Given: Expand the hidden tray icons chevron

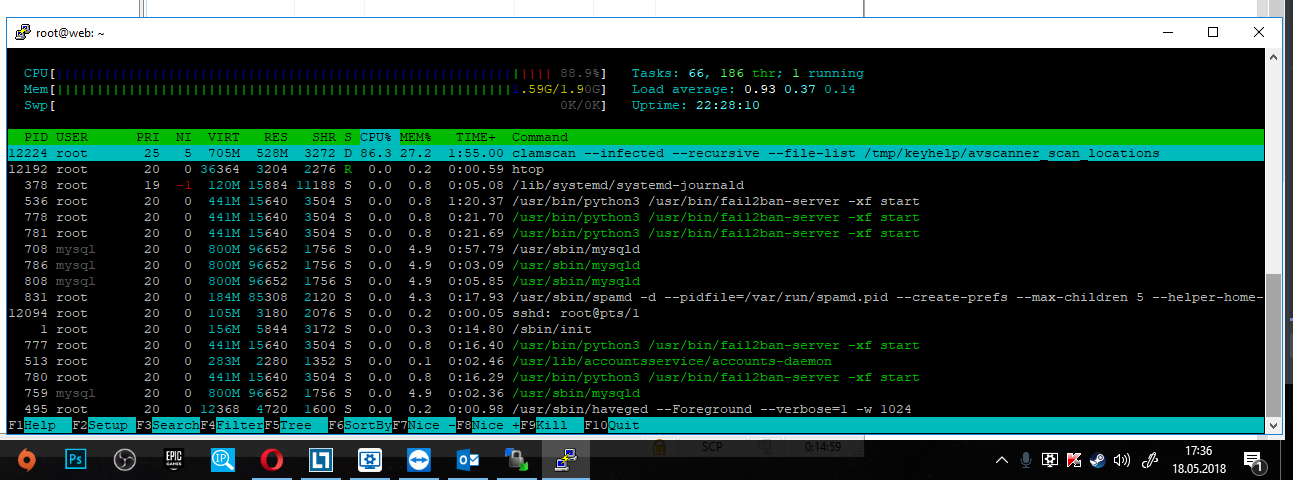Looking at the screenshot, I should [x=1002, y=461].
